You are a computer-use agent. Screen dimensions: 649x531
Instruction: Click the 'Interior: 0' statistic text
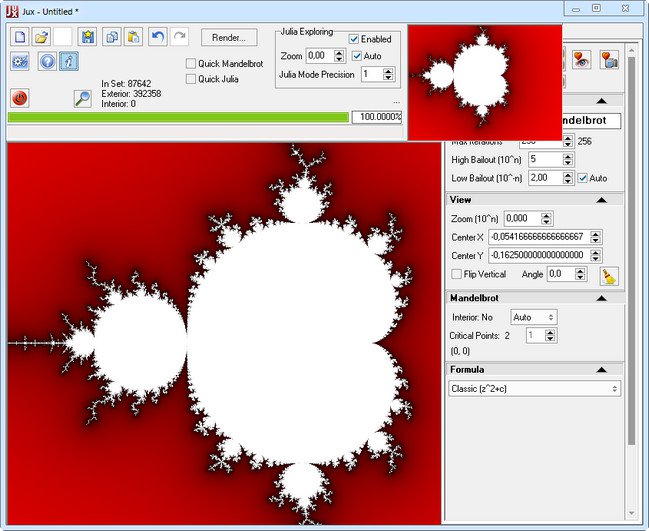(118, 103)
